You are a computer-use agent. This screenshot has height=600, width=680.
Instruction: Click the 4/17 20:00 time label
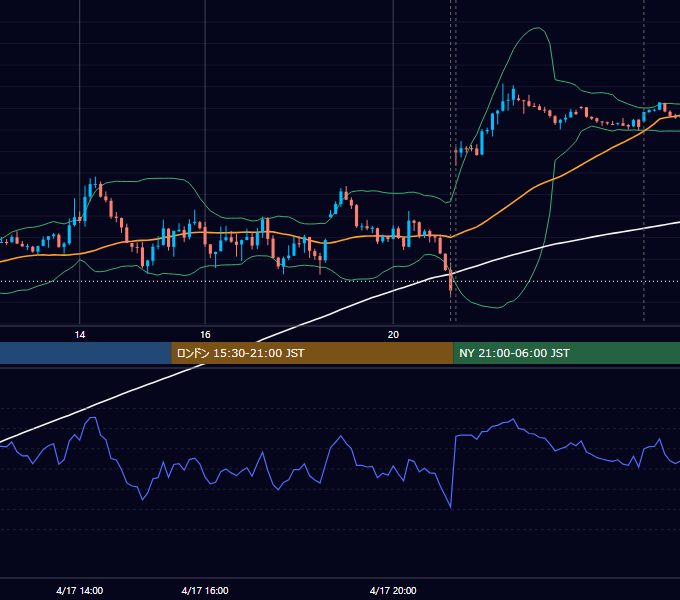[393, 590]
